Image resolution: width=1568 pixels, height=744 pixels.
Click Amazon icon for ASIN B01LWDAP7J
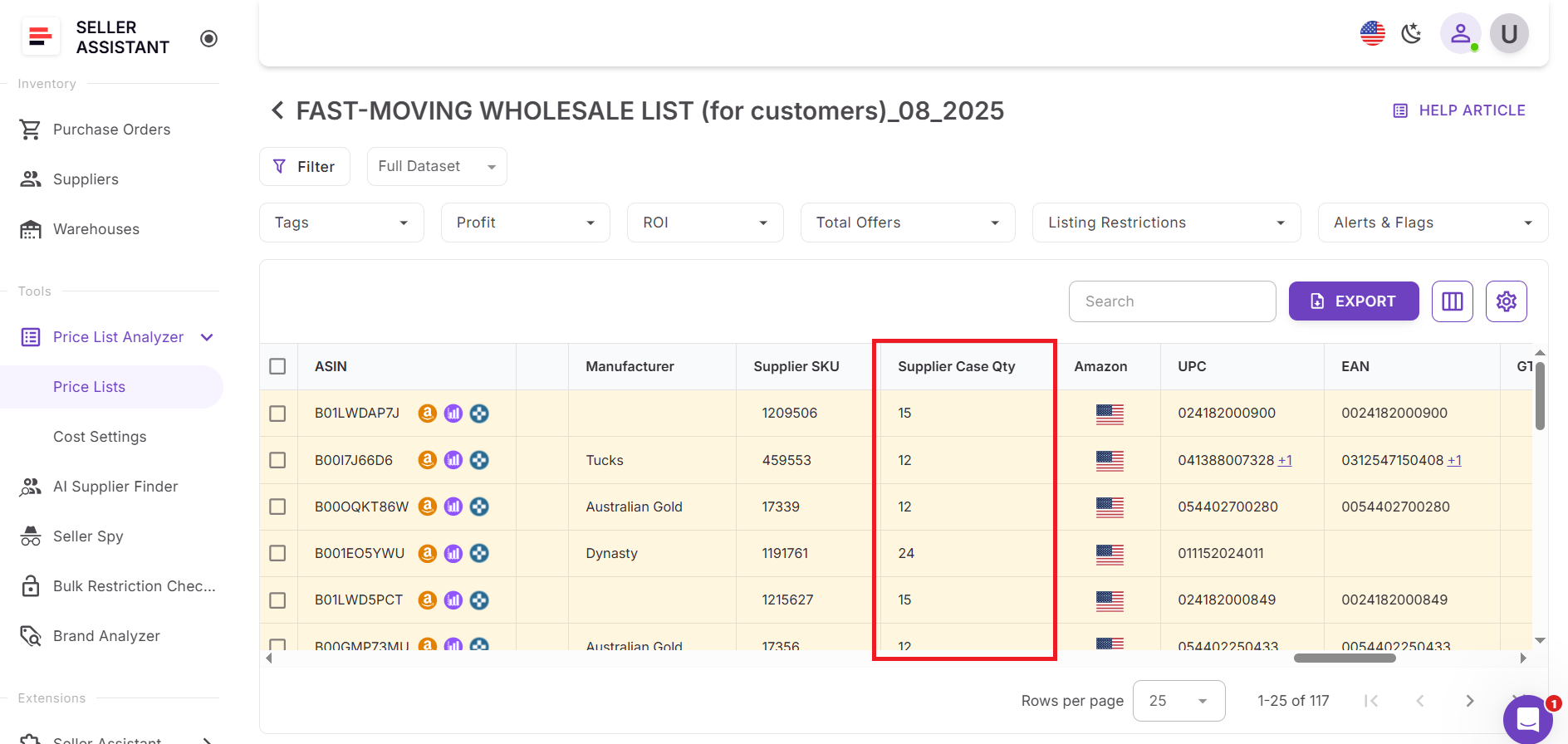click(x=427, y=414)
